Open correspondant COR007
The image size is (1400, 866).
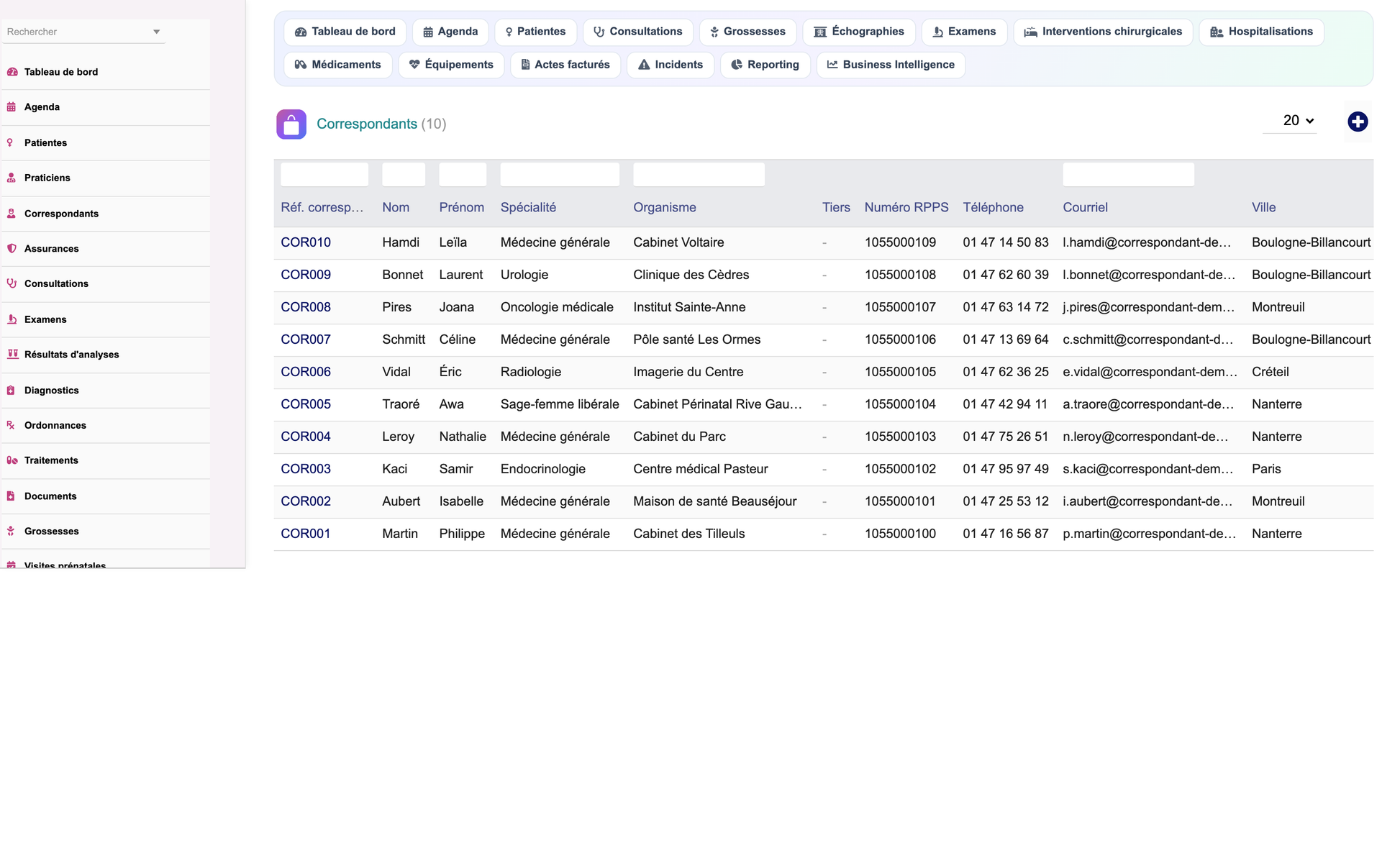pos(306,339)
